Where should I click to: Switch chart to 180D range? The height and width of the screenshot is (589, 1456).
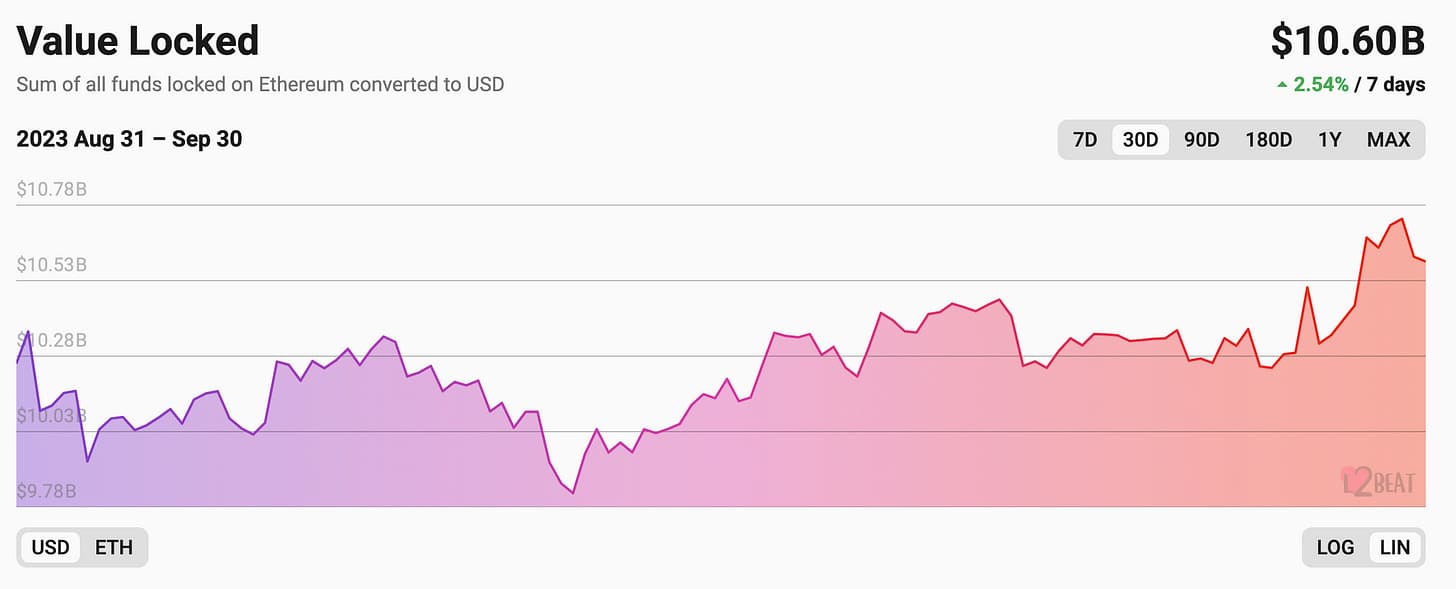[x=1268, y=140]
